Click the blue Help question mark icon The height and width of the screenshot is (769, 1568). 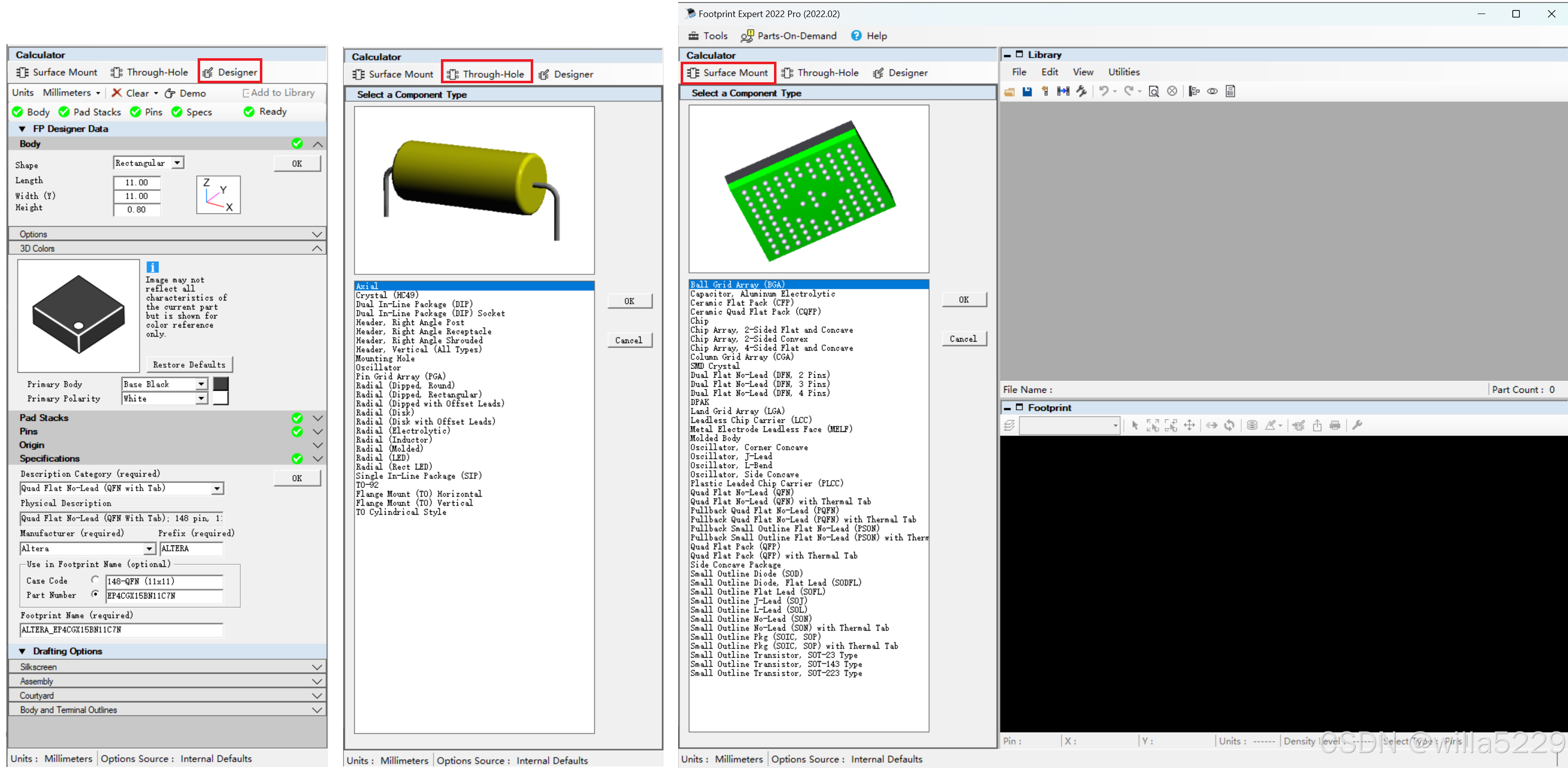(856, 36)
